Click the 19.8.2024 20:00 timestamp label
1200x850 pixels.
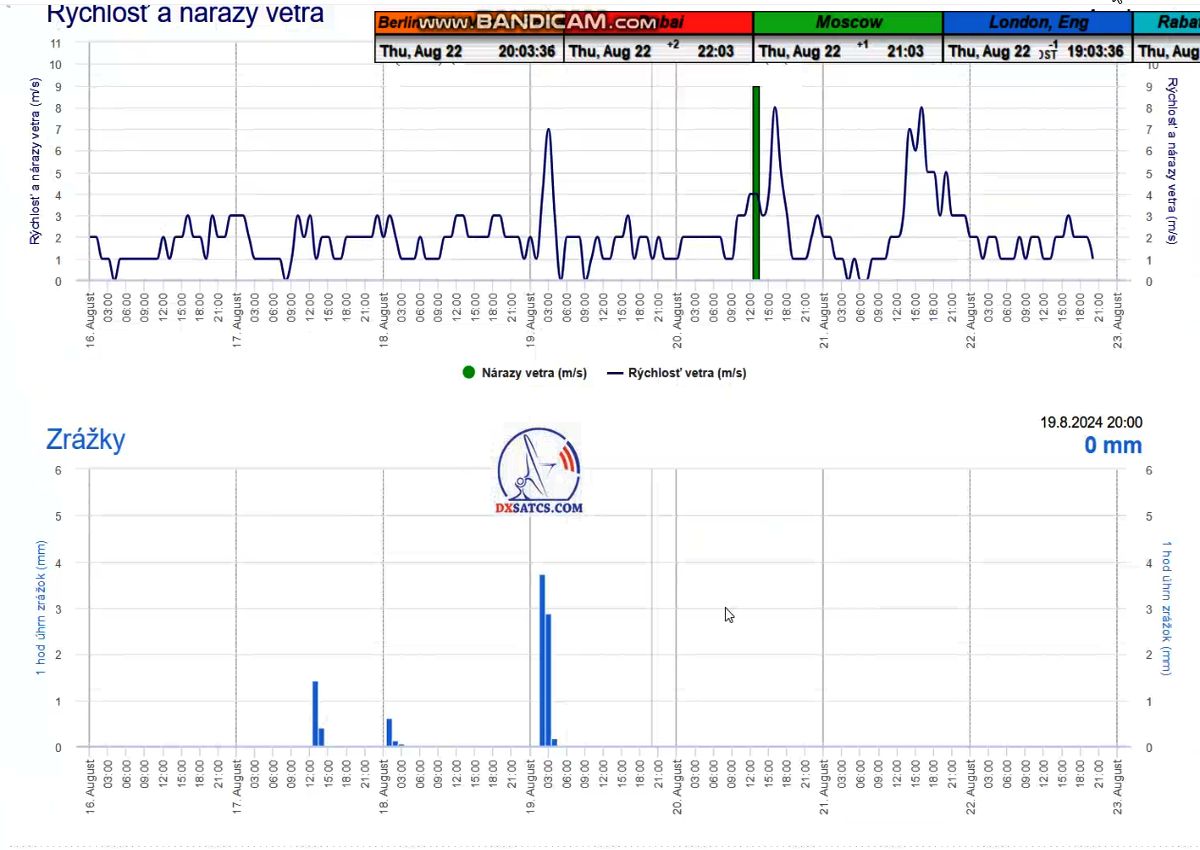coord(1091,423)
